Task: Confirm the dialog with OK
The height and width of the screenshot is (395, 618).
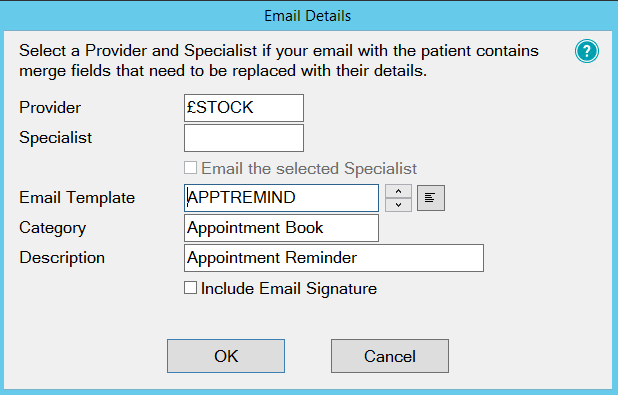Action: pyautogui.click(x=226, y=356)
